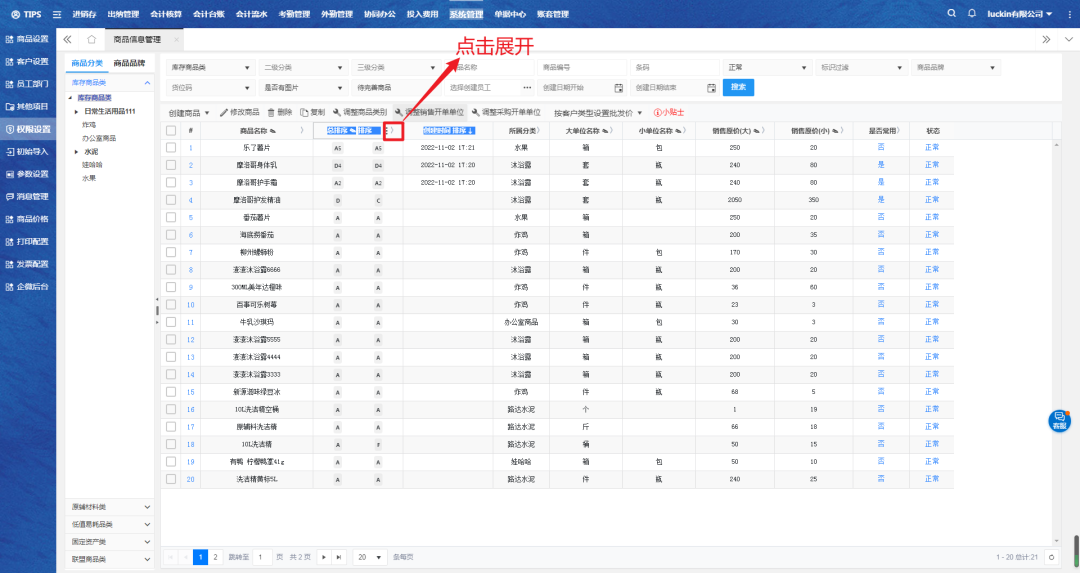
Task: Open the 系统管理 top menu
Action: point(465,14)
